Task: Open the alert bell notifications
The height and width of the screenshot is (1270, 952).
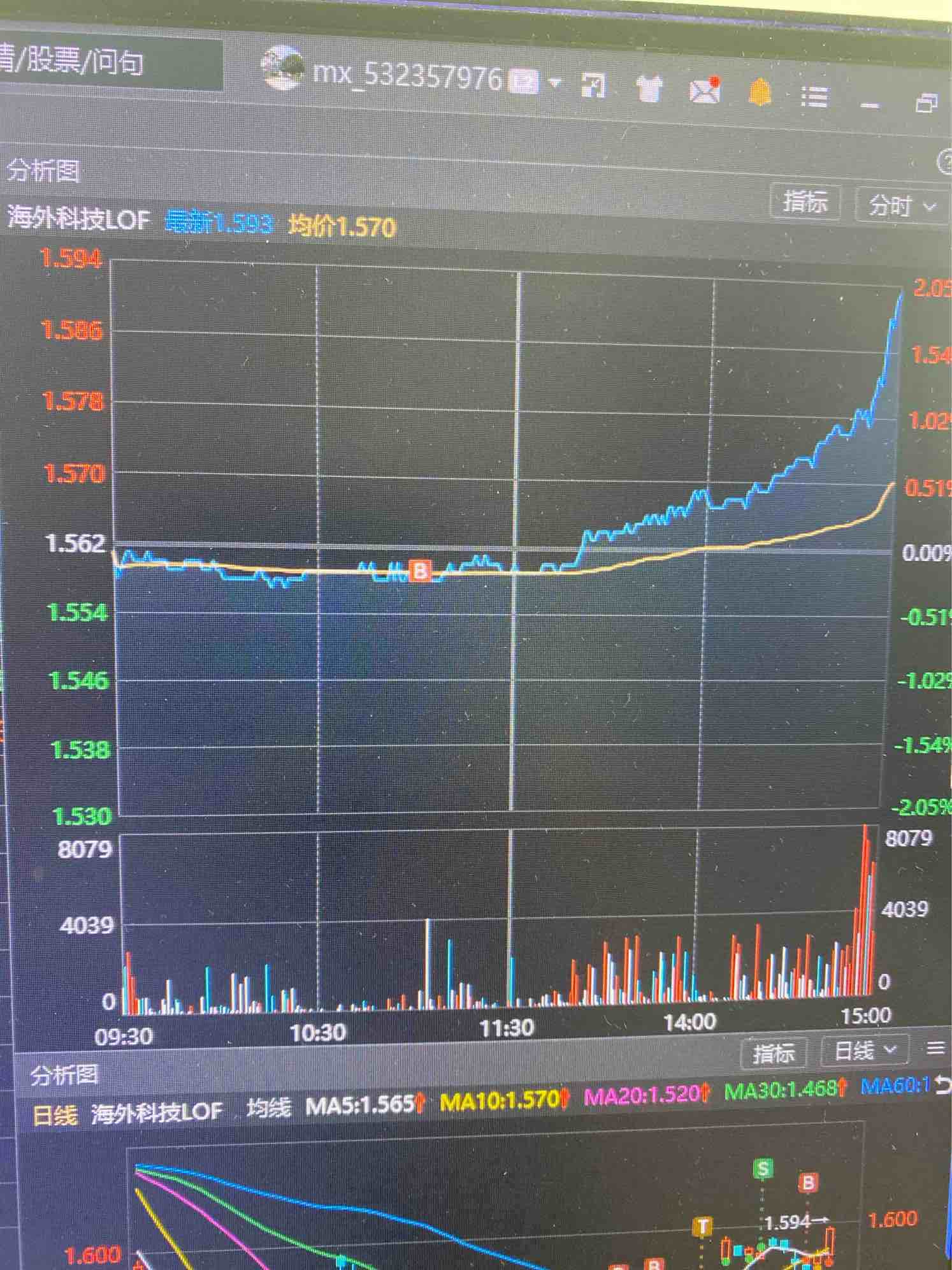Action: (760, 93)
